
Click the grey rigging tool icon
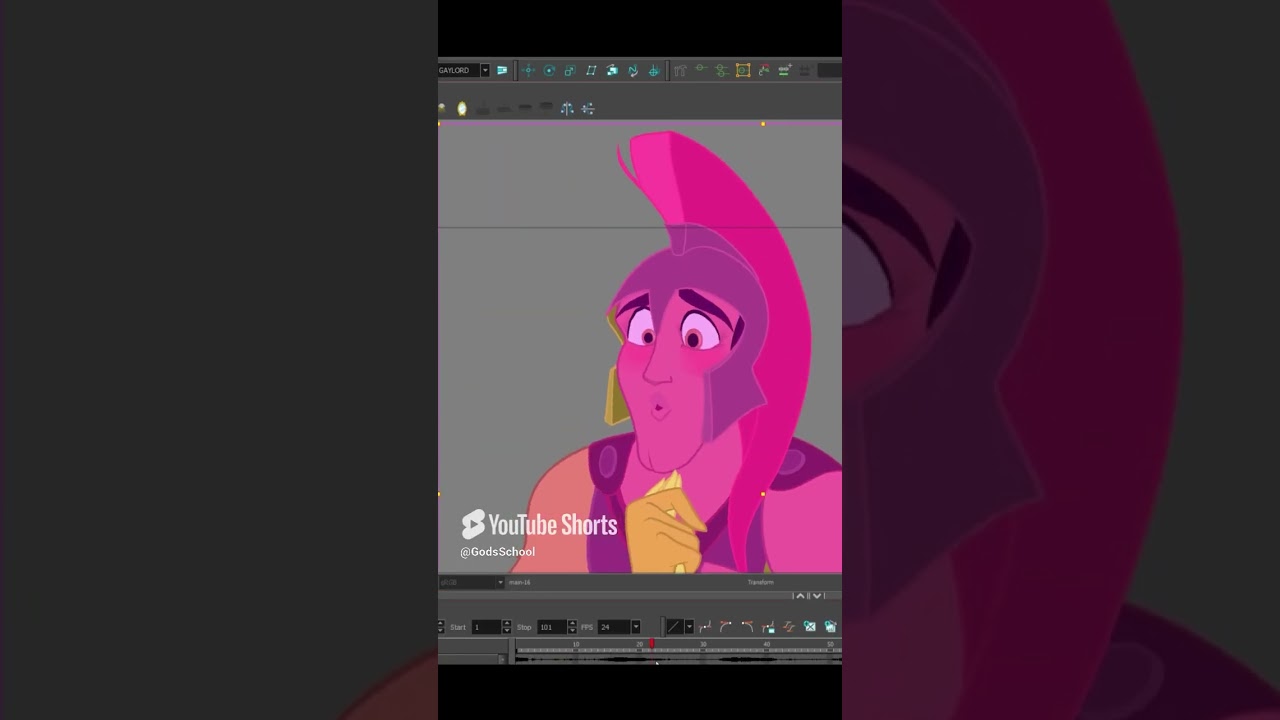click(680, 71)
